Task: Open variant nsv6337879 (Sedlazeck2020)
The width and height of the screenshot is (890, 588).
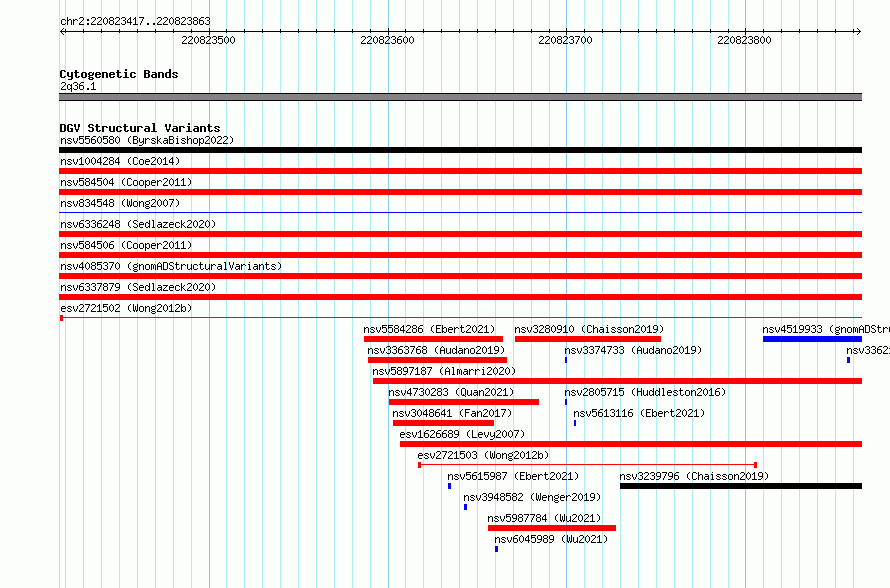Action: point(138,287)
